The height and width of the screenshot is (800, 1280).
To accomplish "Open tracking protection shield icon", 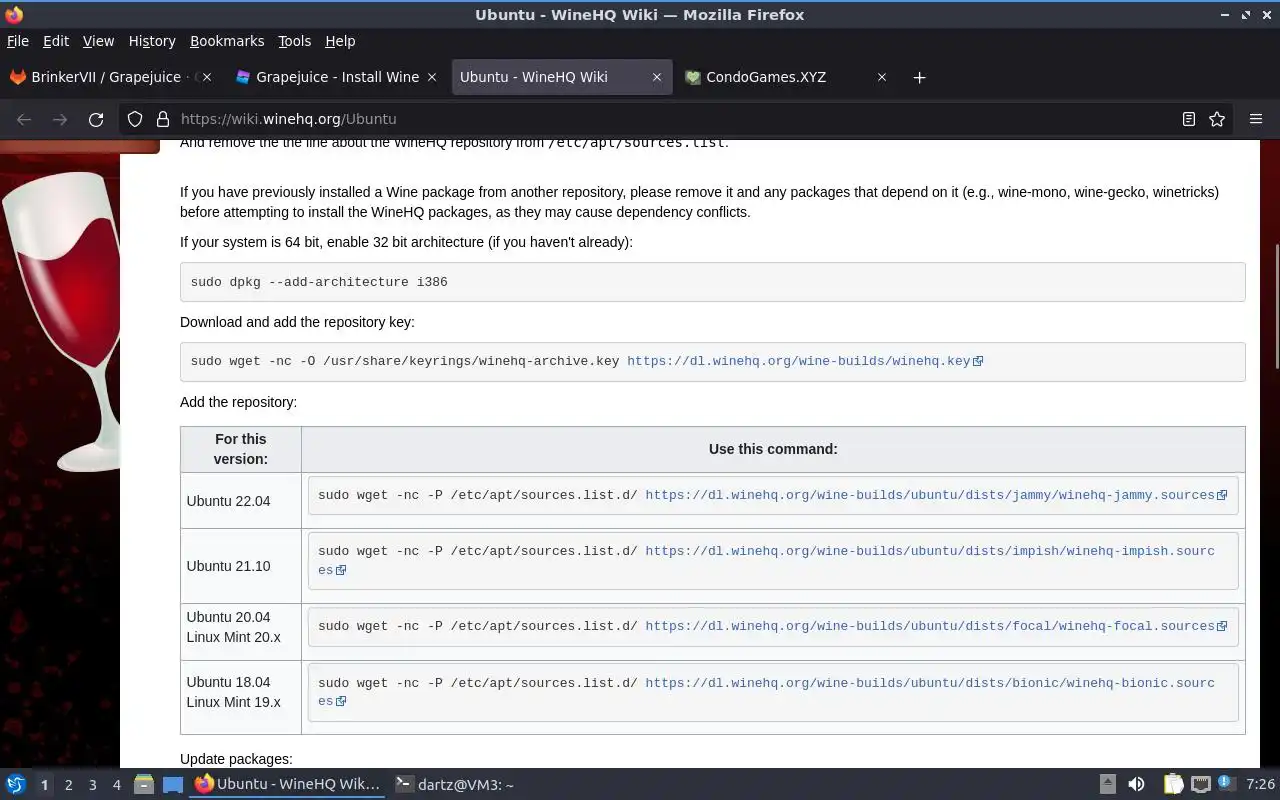I will click(135, 119).
